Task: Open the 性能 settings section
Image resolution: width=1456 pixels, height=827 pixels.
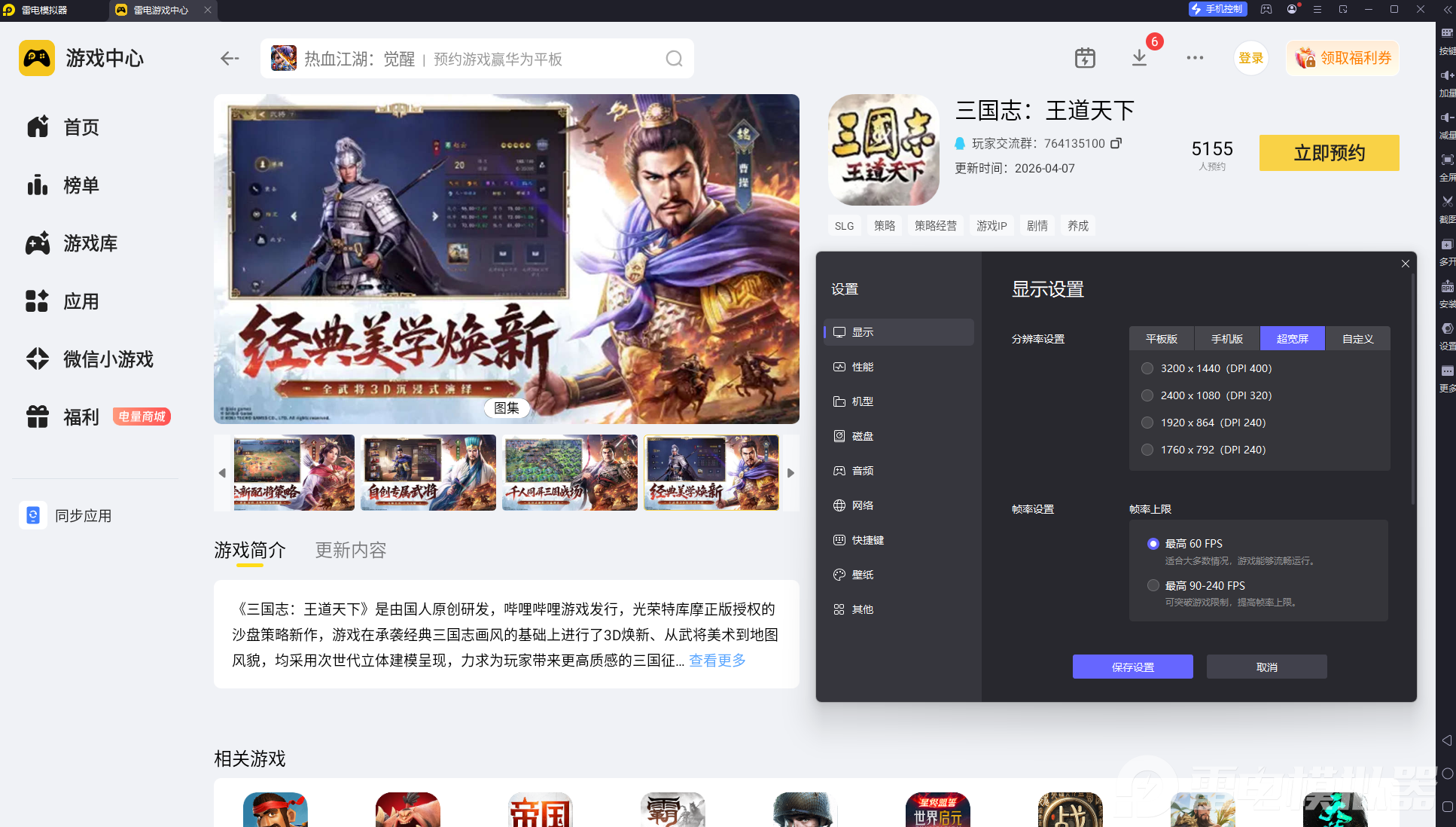Action: 862,367
